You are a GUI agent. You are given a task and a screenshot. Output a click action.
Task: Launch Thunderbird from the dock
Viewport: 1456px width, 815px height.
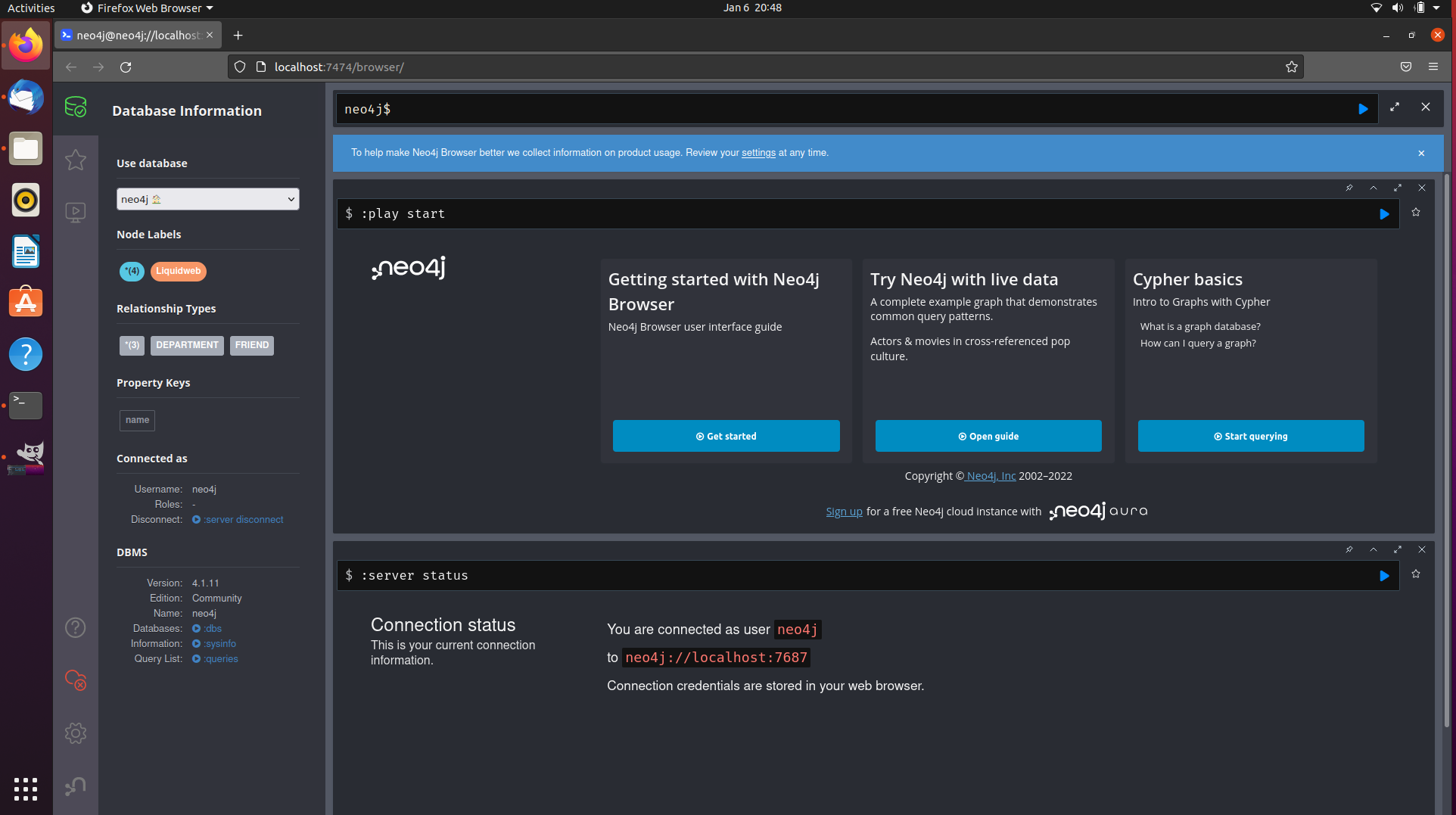coord(26,98)
